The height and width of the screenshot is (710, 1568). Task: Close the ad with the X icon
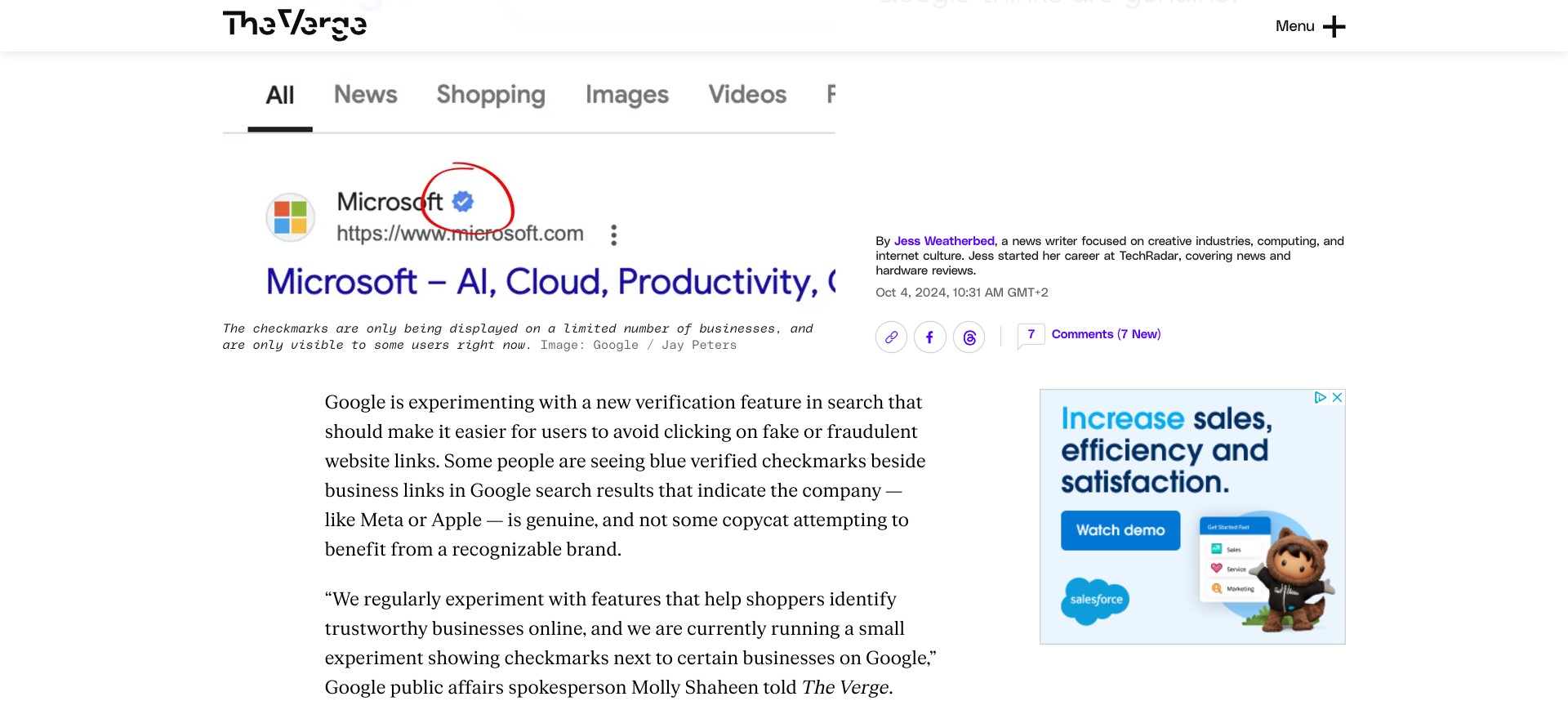tap(1337, 397)
